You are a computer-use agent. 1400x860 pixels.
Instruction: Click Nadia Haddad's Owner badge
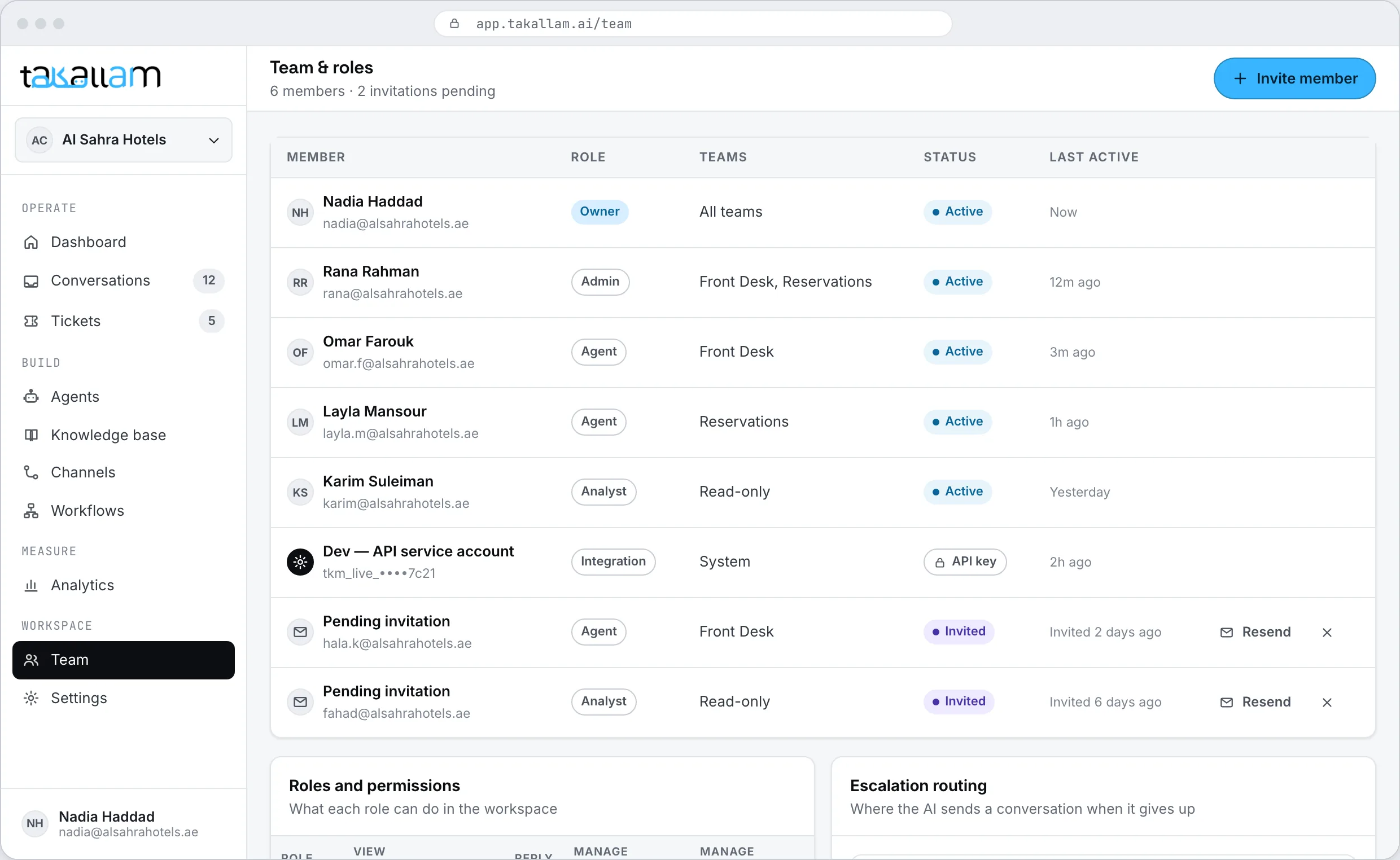pos(600,212)
